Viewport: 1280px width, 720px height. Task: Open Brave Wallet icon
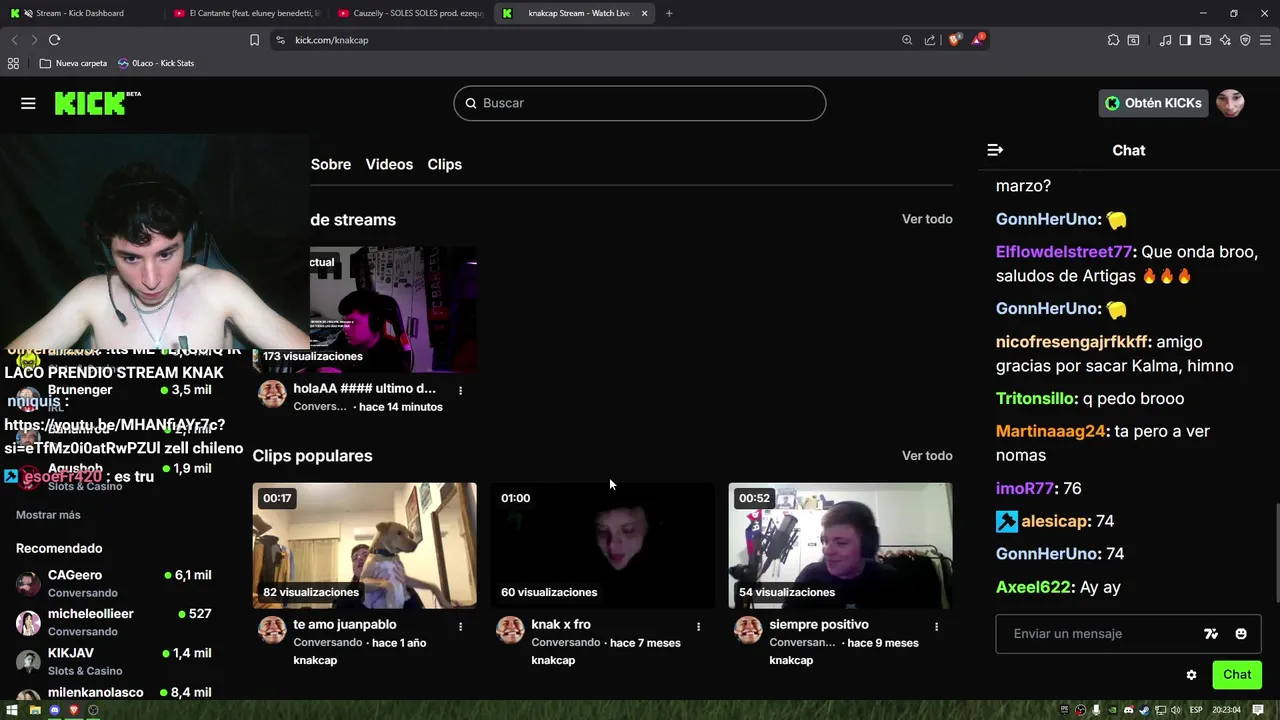pos(1205,40)
